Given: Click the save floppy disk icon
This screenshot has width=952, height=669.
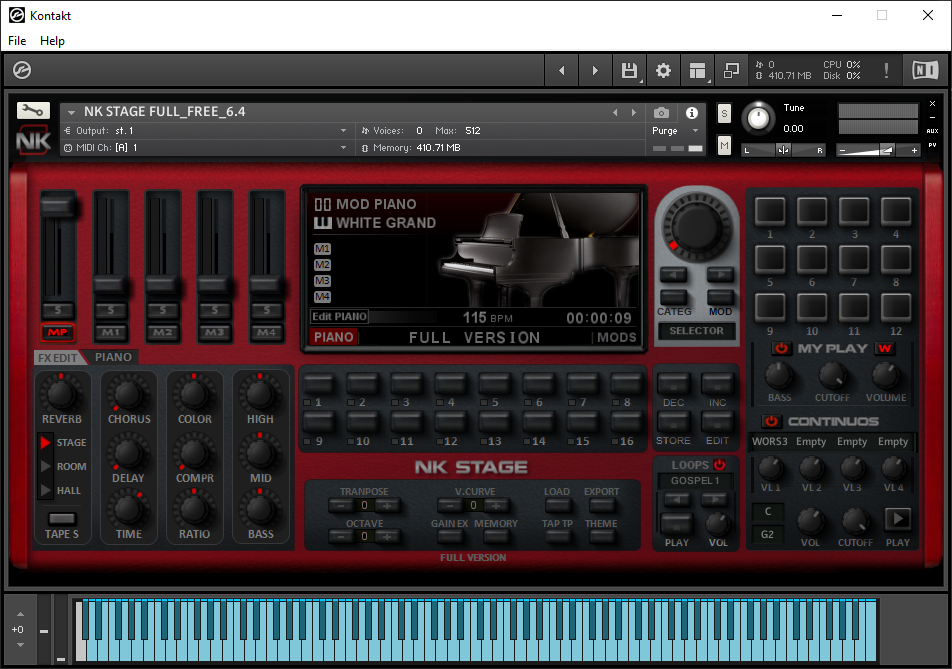Looking at the screenshot, I should 630,70.
